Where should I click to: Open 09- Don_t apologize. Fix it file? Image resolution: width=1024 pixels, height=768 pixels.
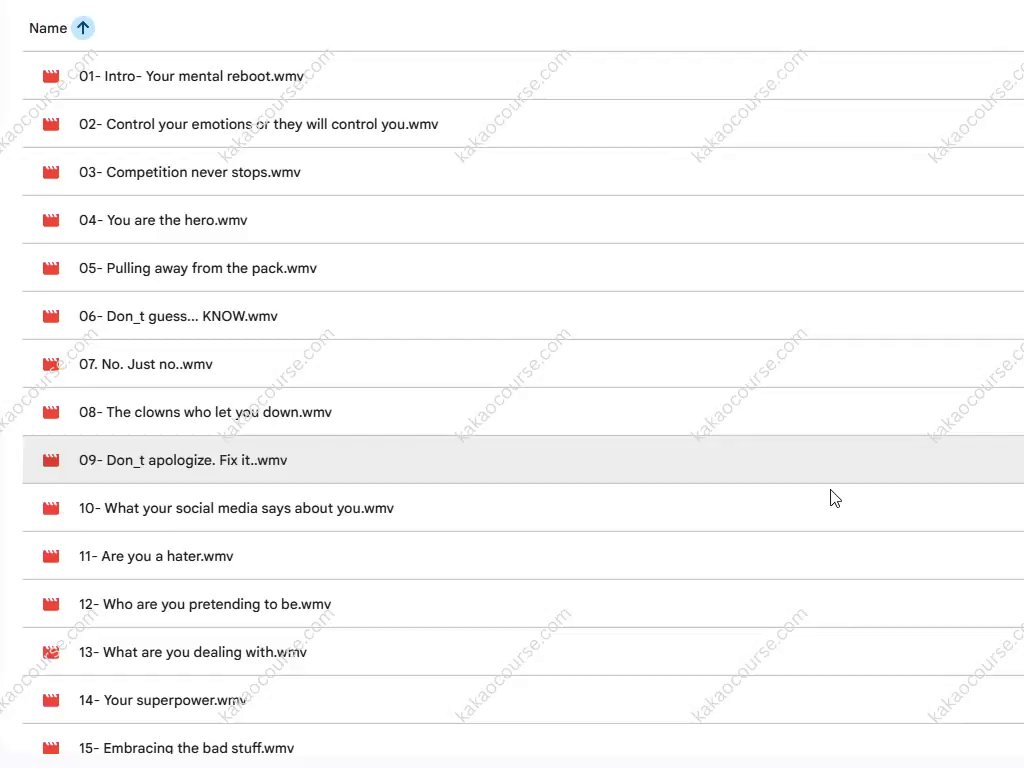183,460
